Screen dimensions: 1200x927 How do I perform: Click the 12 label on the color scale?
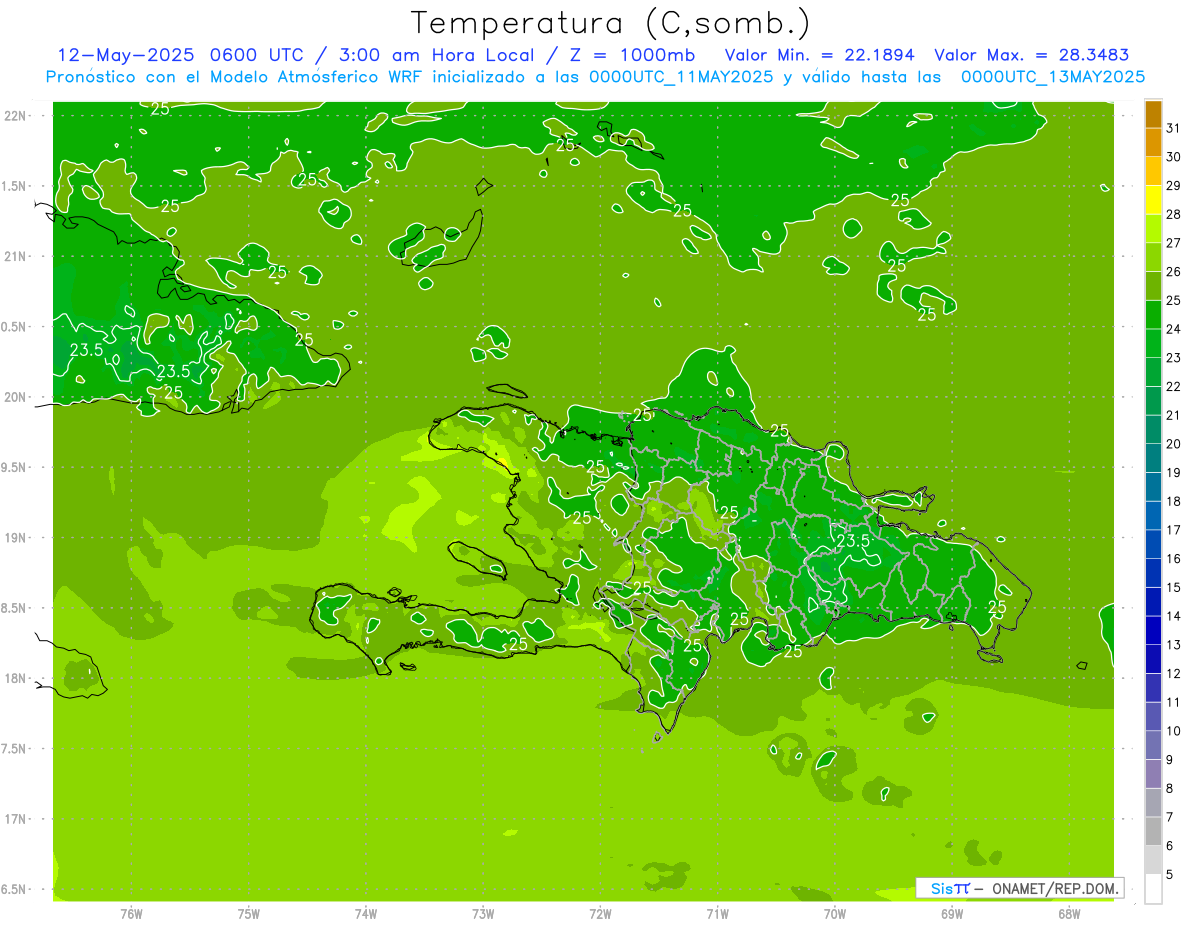point(1173,673)
